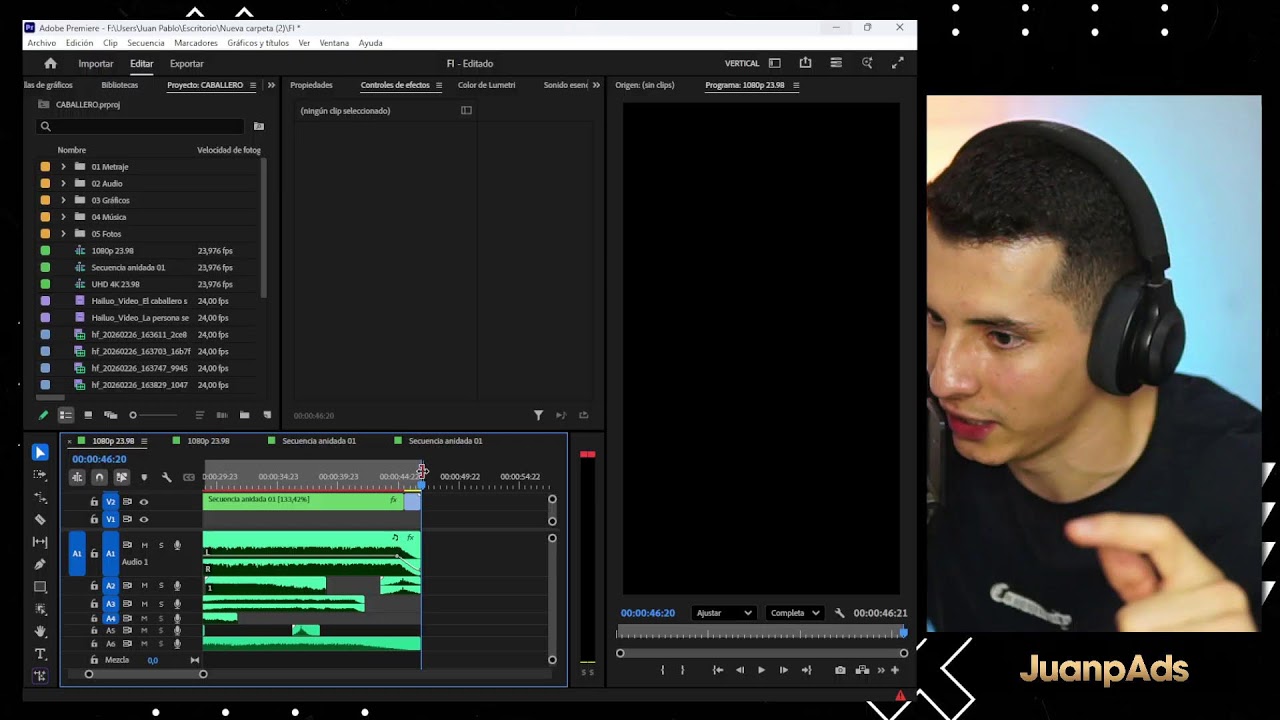The height and width of the screenshot is (720, 1280).
Task: Expand the 03 Gráficos bin
Action: (63, 200)
